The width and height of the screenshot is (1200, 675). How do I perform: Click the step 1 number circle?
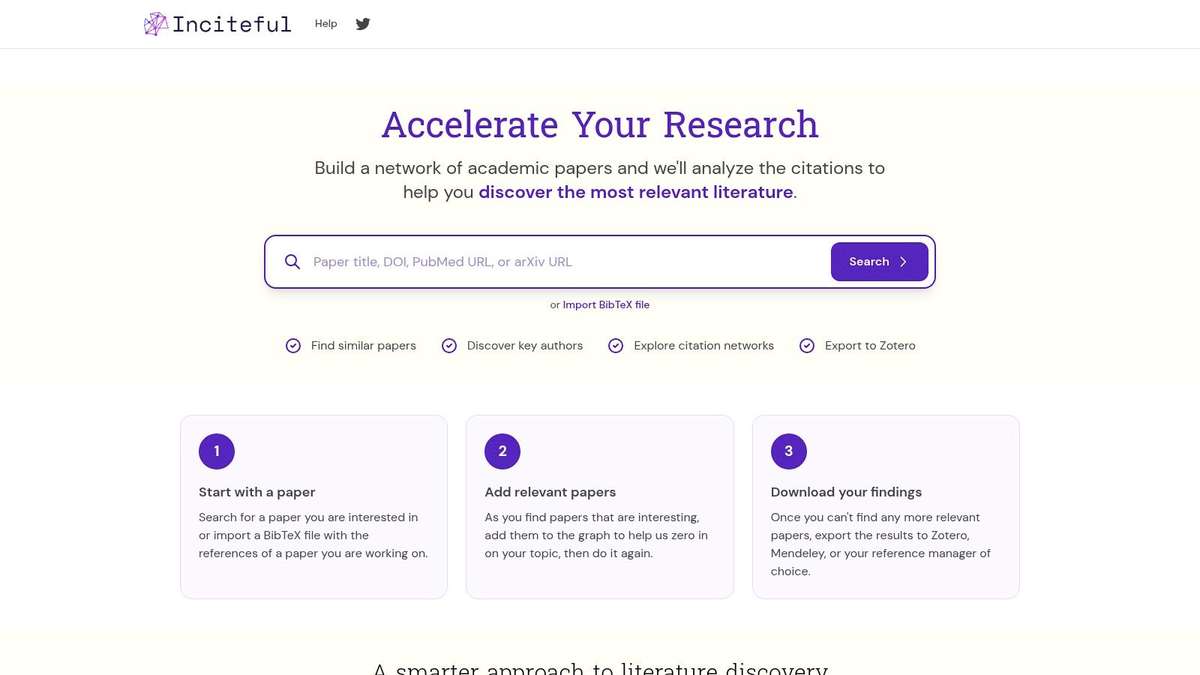click(x=216, y=451)
